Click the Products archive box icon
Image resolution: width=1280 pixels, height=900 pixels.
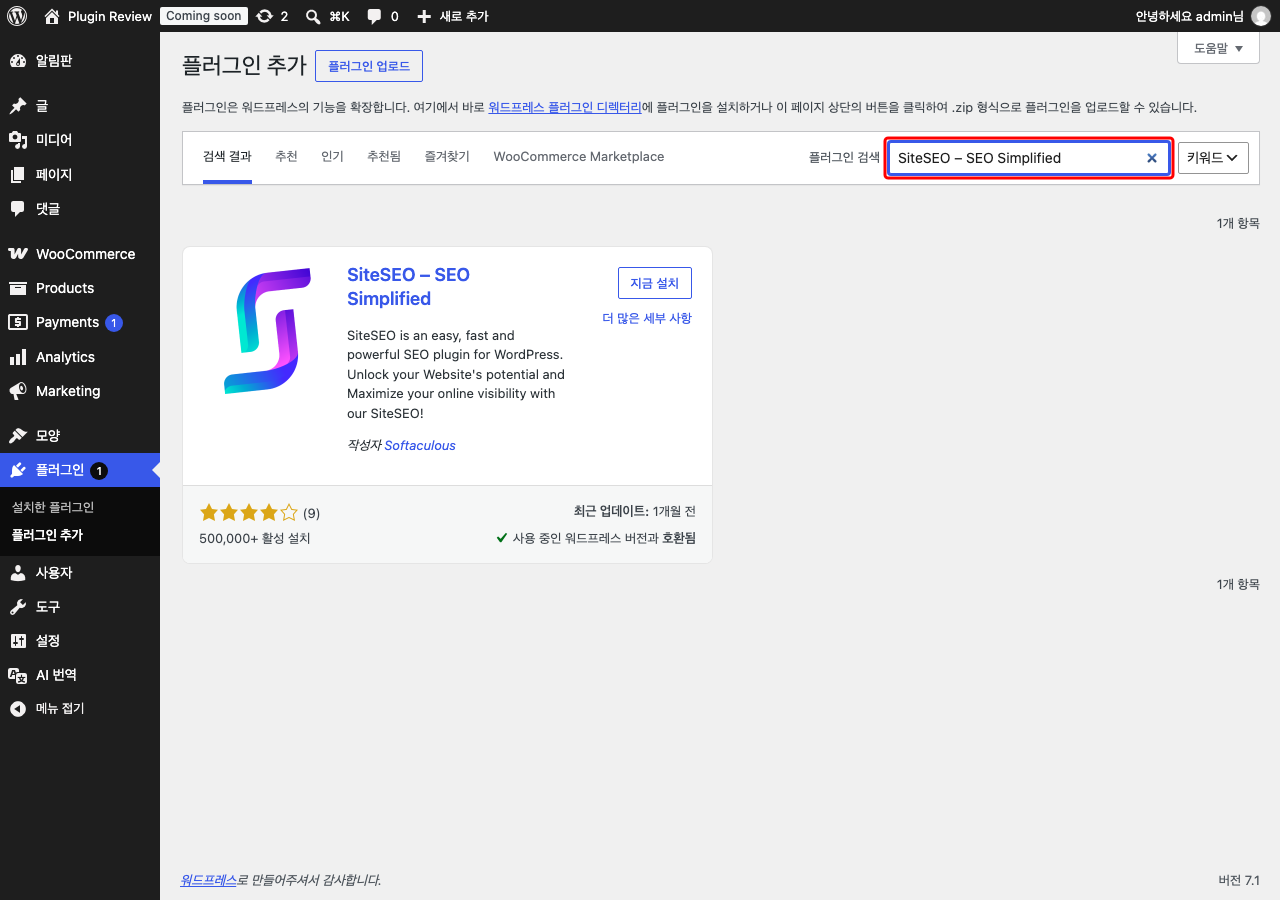point(17,288)
